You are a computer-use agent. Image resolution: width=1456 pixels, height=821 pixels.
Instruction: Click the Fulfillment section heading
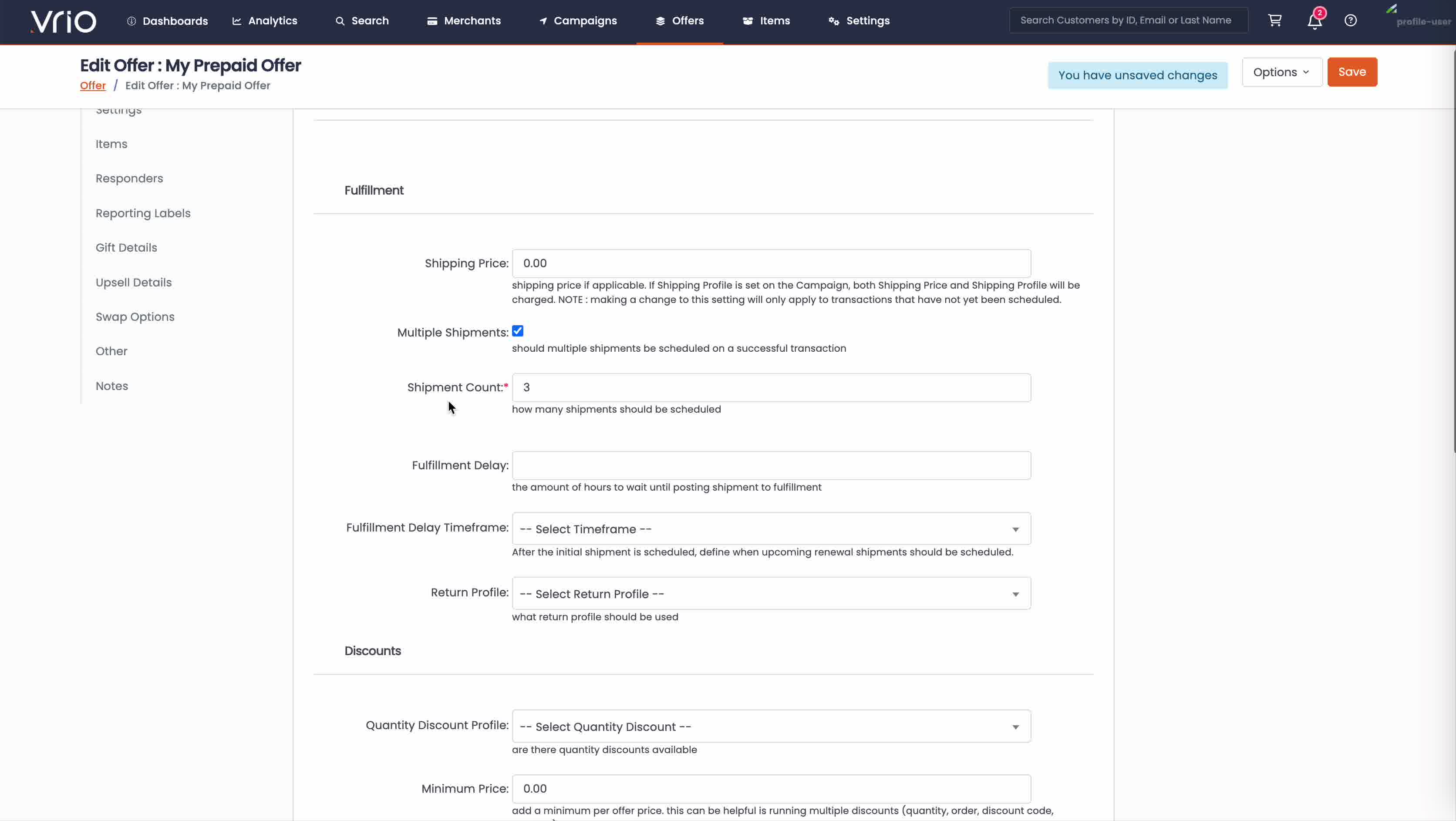[374, 190]
